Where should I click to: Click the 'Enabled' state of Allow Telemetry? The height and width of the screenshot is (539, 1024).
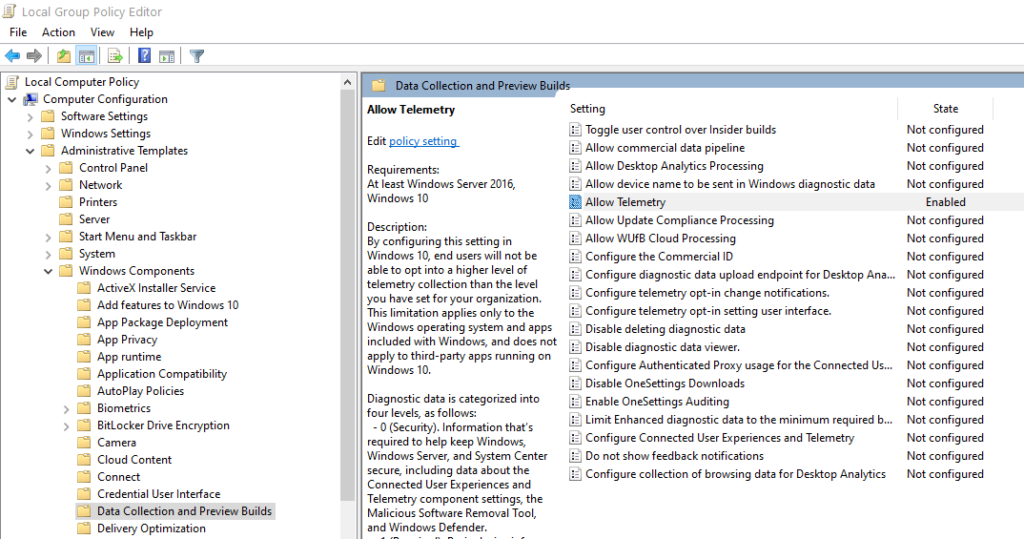coord(945,202)
